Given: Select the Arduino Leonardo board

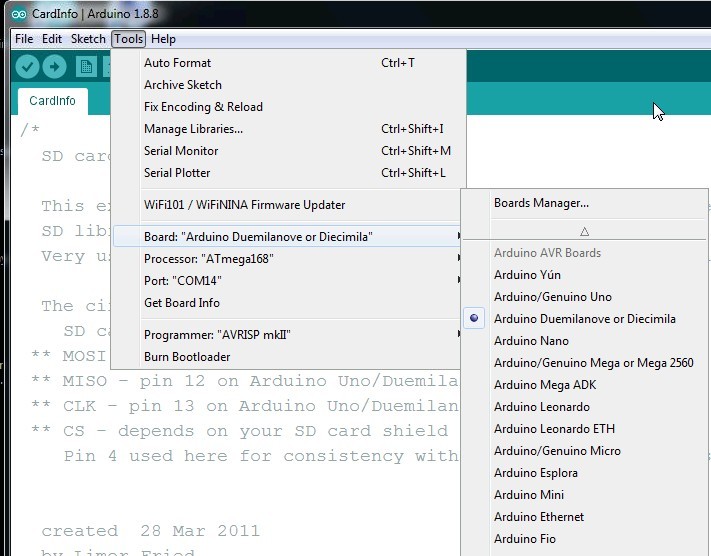Looking at the screenshot, I should (584, 407).
